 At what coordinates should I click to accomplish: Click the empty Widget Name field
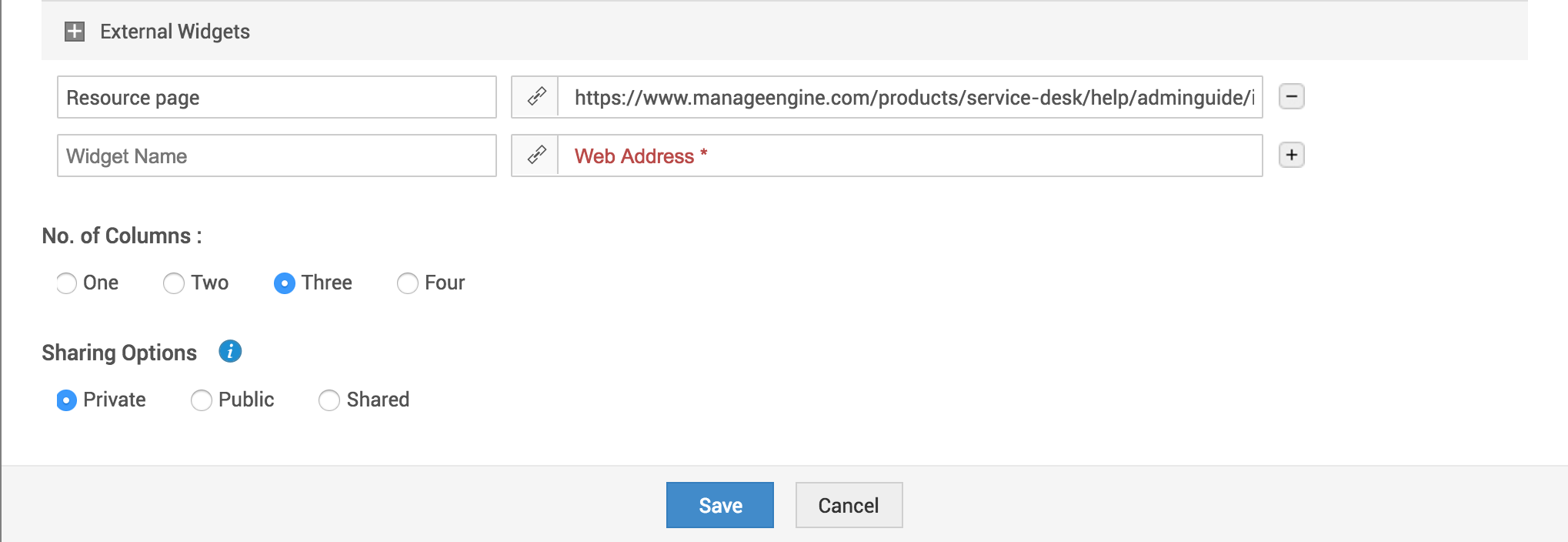click(276, 156)
